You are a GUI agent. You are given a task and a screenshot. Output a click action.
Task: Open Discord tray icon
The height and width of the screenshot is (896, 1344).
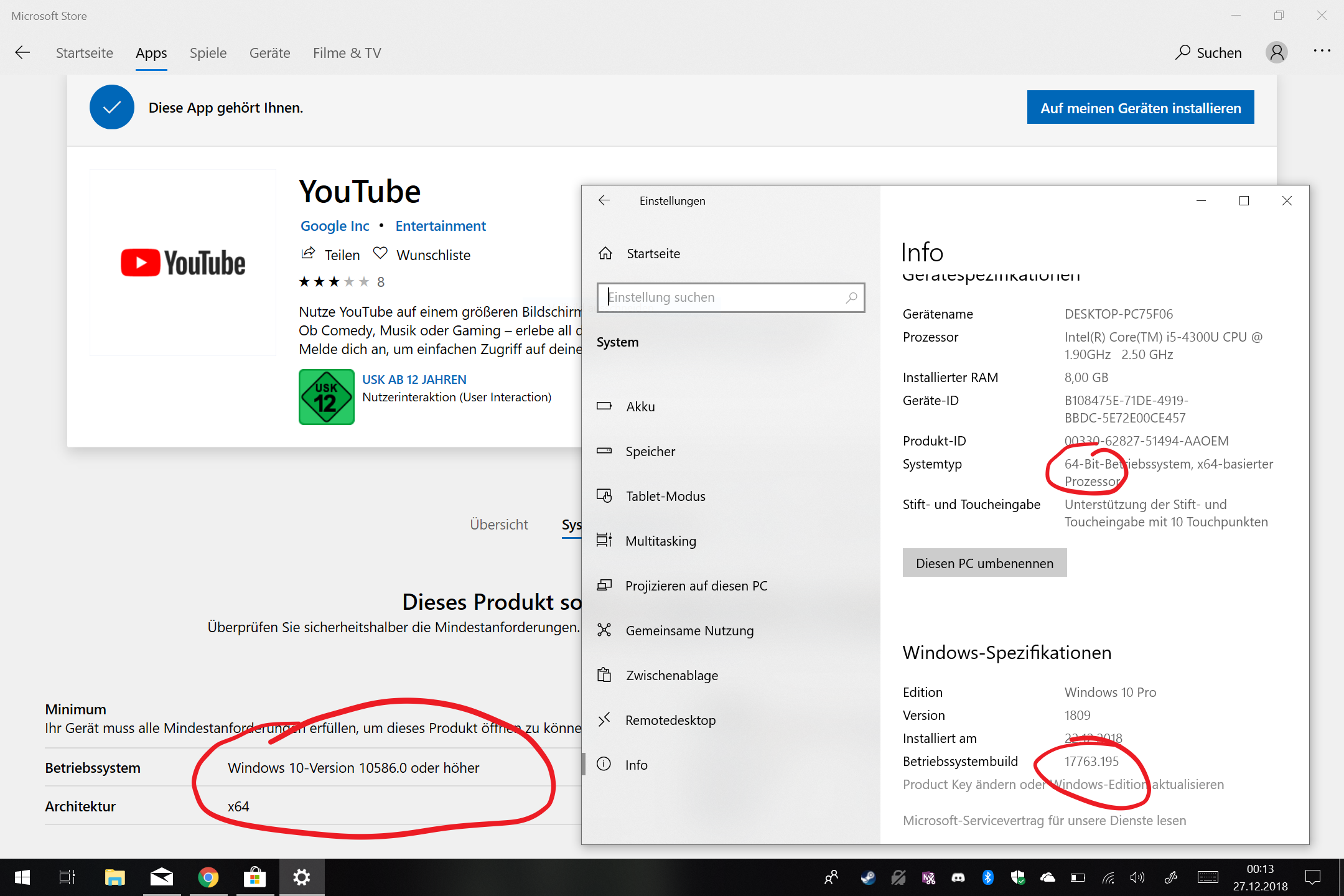point(958,877)
